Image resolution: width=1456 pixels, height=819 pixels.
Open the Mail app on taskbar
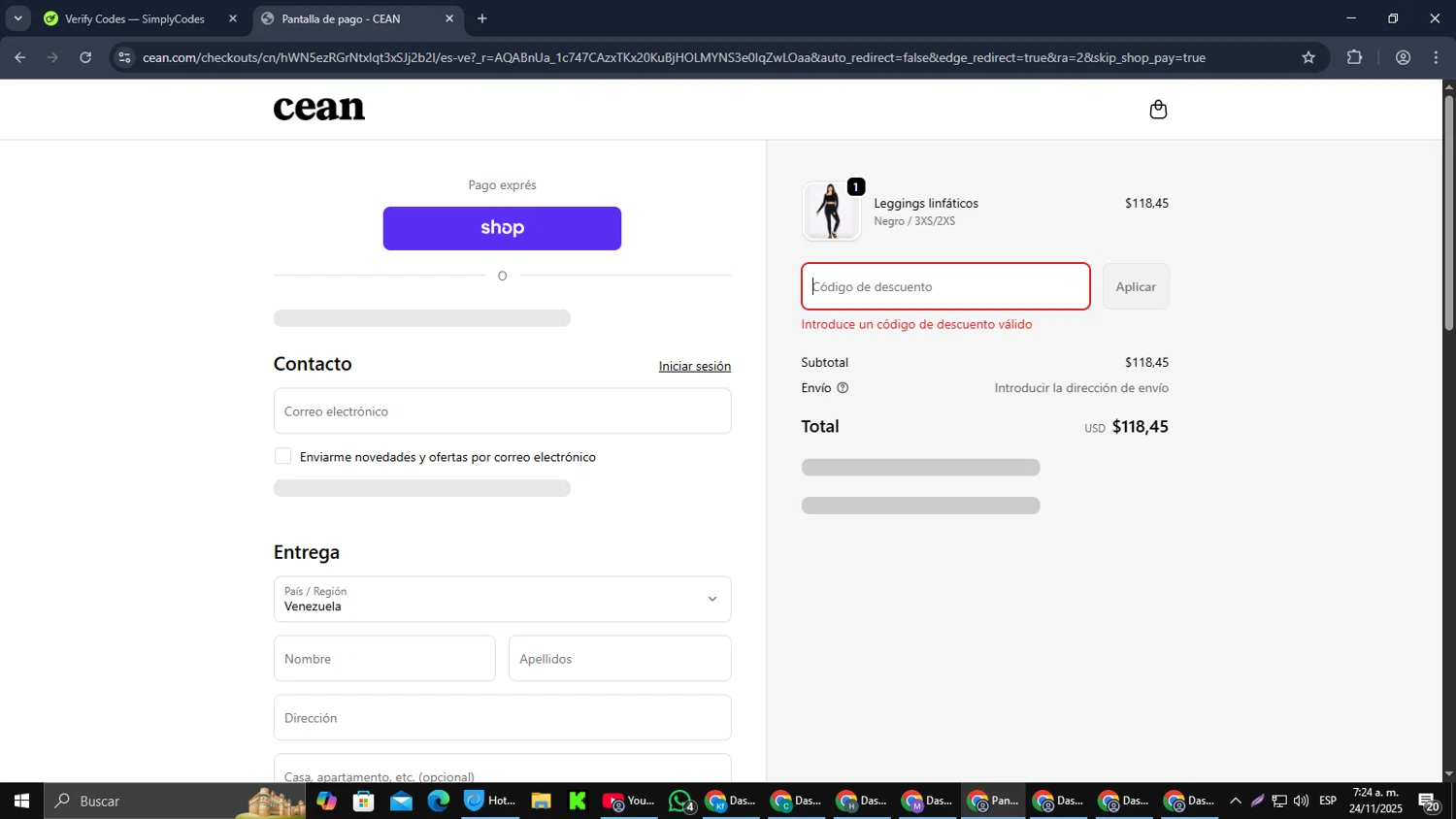401,802
